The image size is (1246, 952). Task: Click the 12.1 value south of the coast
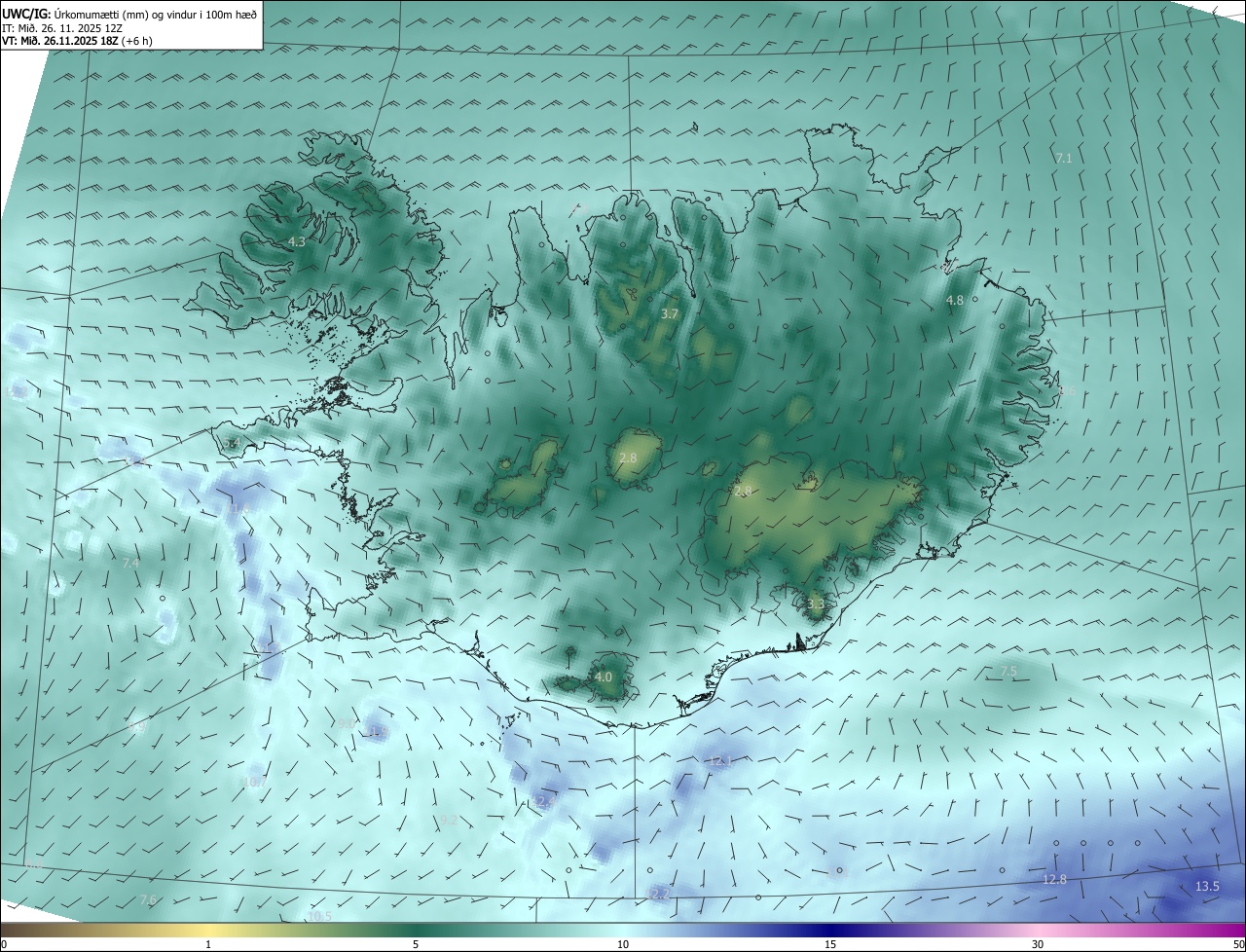click(719, 760)
